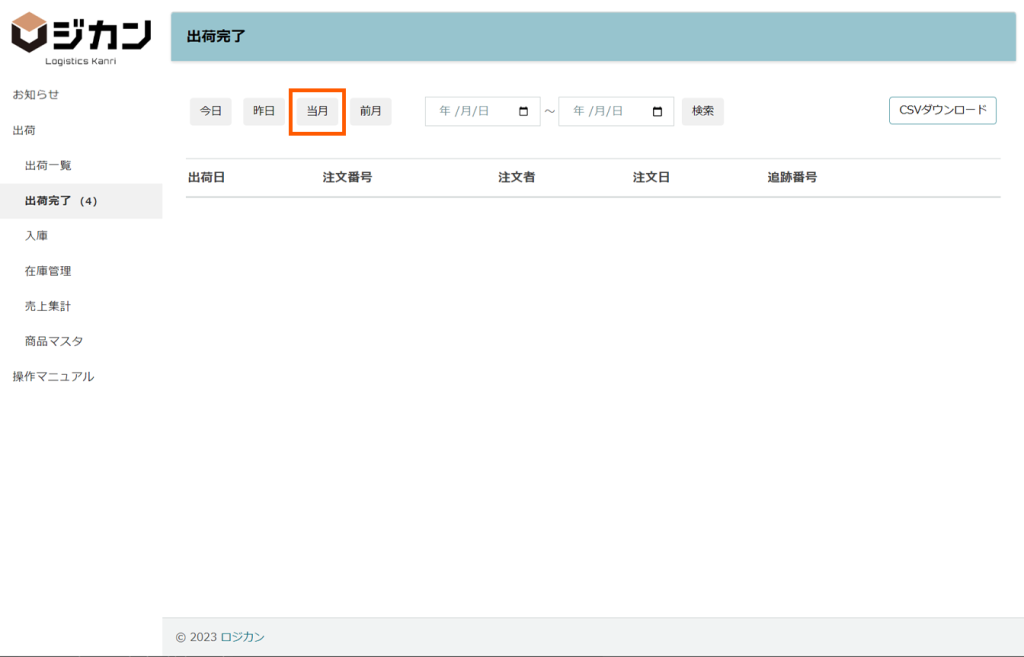
Task: Navigate to 在庫管理
Action: pyautogui.click(x=48, y=271)
